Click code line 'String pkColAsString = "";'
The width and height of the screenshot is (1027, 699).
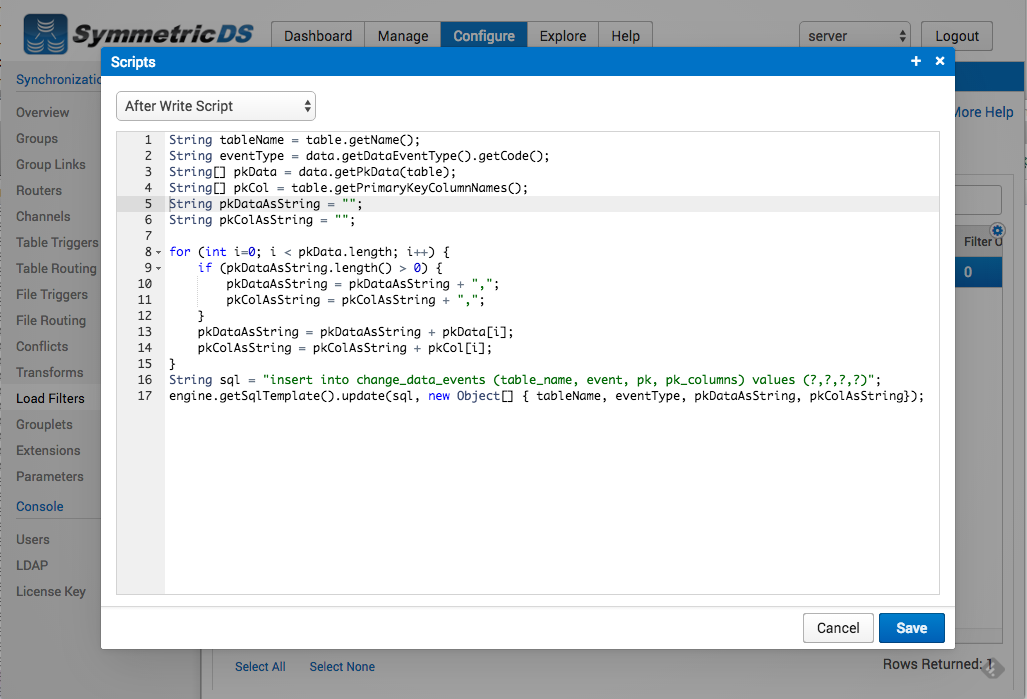pos(262,220)
